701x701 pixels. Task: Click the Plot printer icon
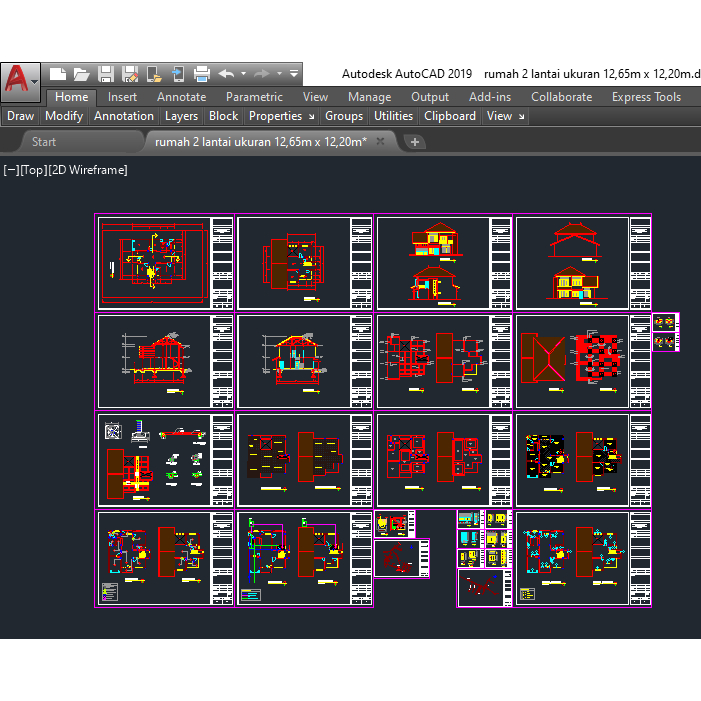click(x=202, y=74)
